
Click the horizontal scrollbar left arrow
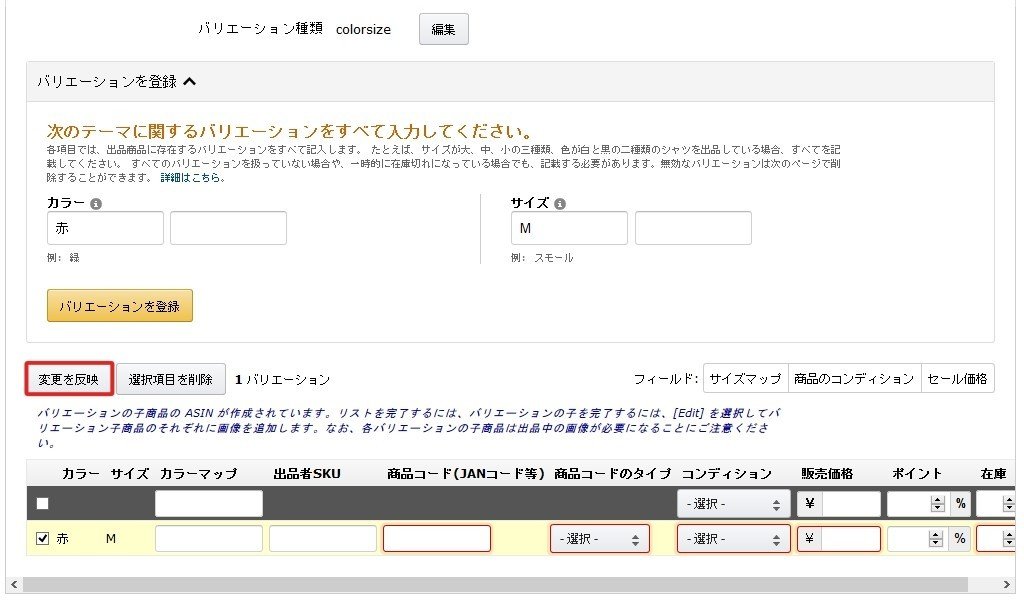(14, 584)
